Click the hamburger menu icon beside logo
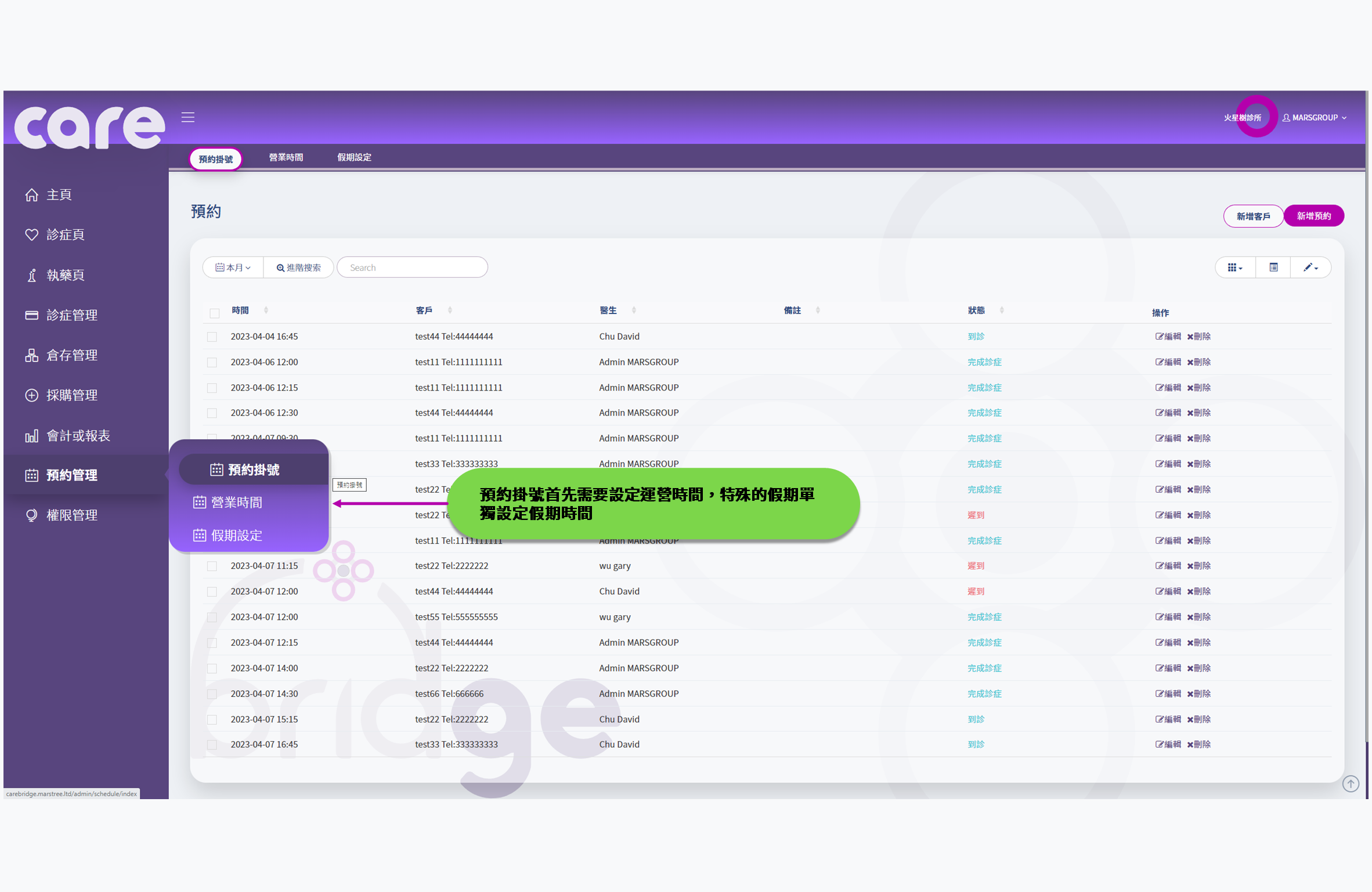Screen dimensions: 1372x892 click(x=187, y=117)
